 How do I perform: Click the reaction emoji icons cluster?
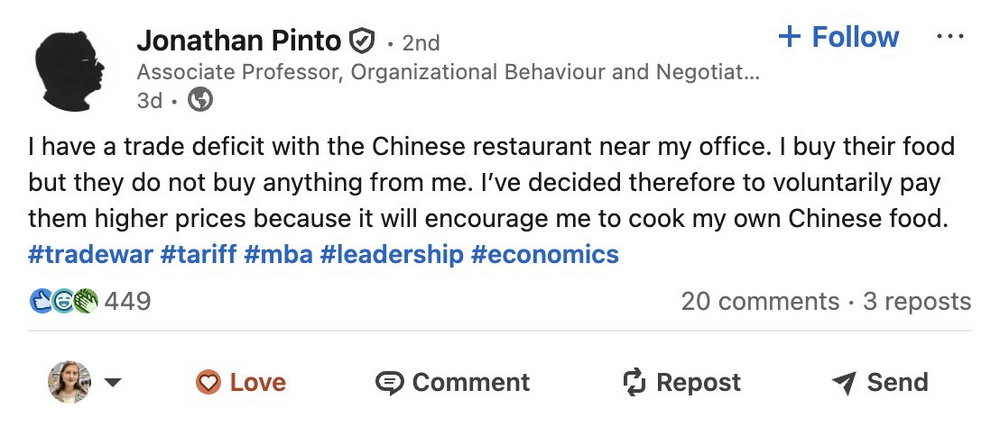tap(64, 301)
